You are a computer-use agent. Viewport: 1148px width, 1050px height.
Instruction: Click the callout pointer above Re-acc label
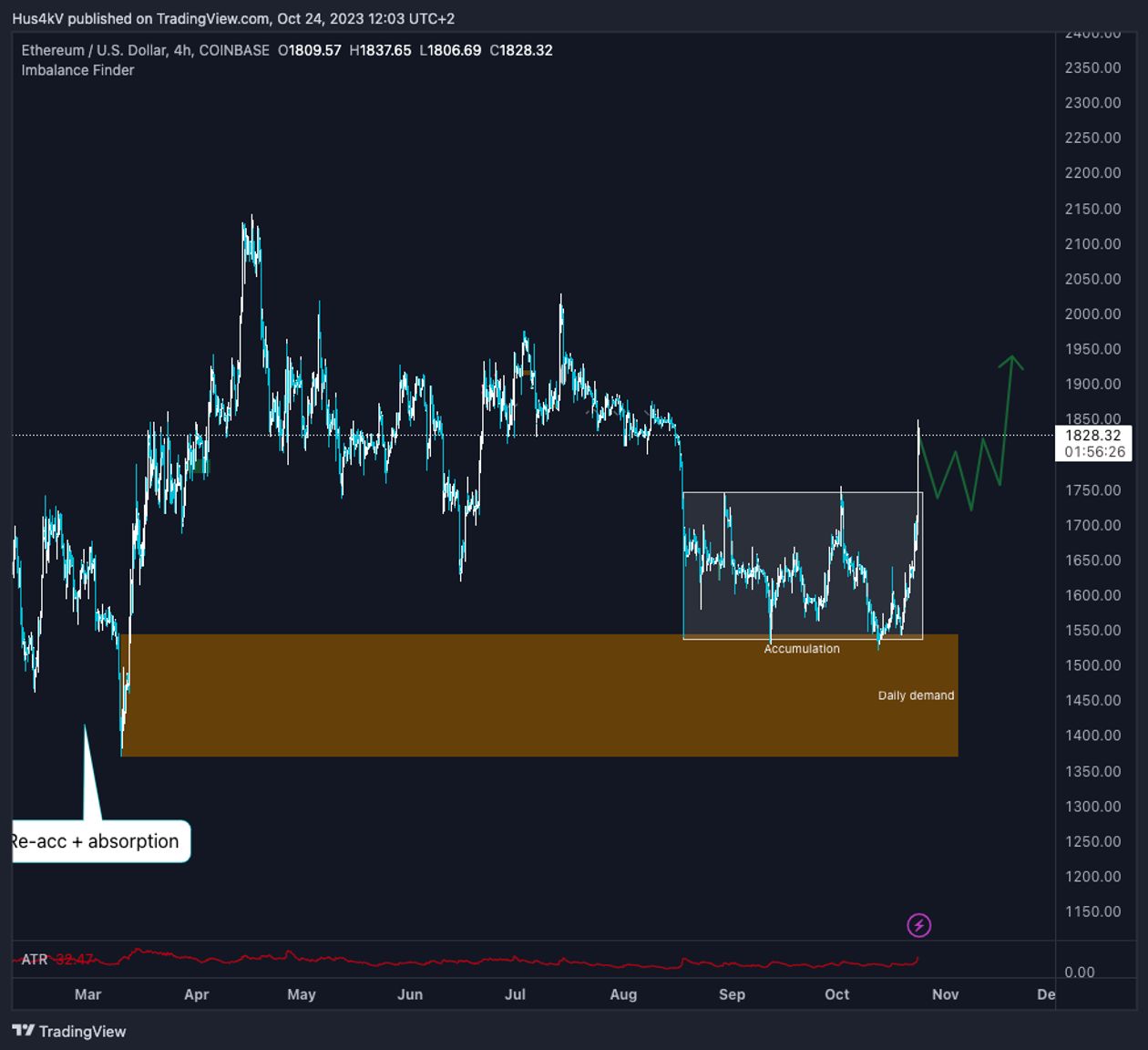tap(91, 773)
